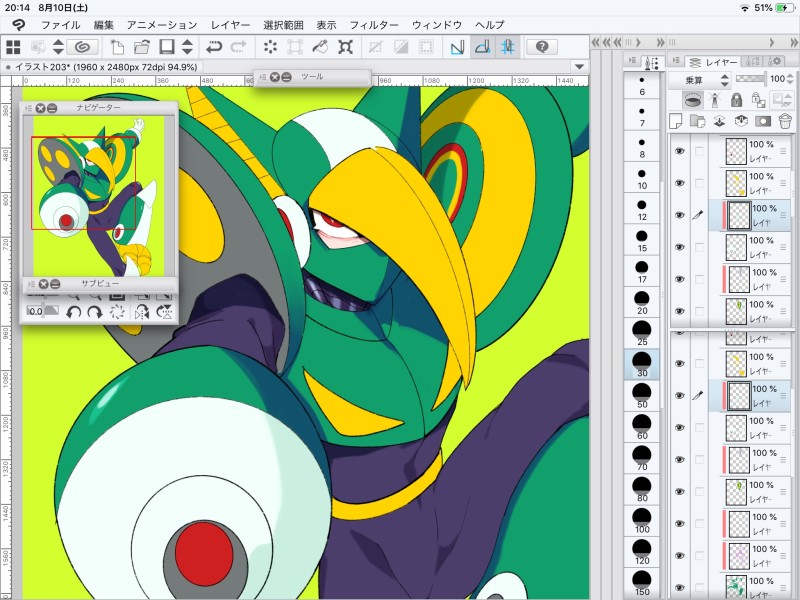Toggle lock transparent pixels
The height and width of the screenshot is (600, 800).
point(758,100)
